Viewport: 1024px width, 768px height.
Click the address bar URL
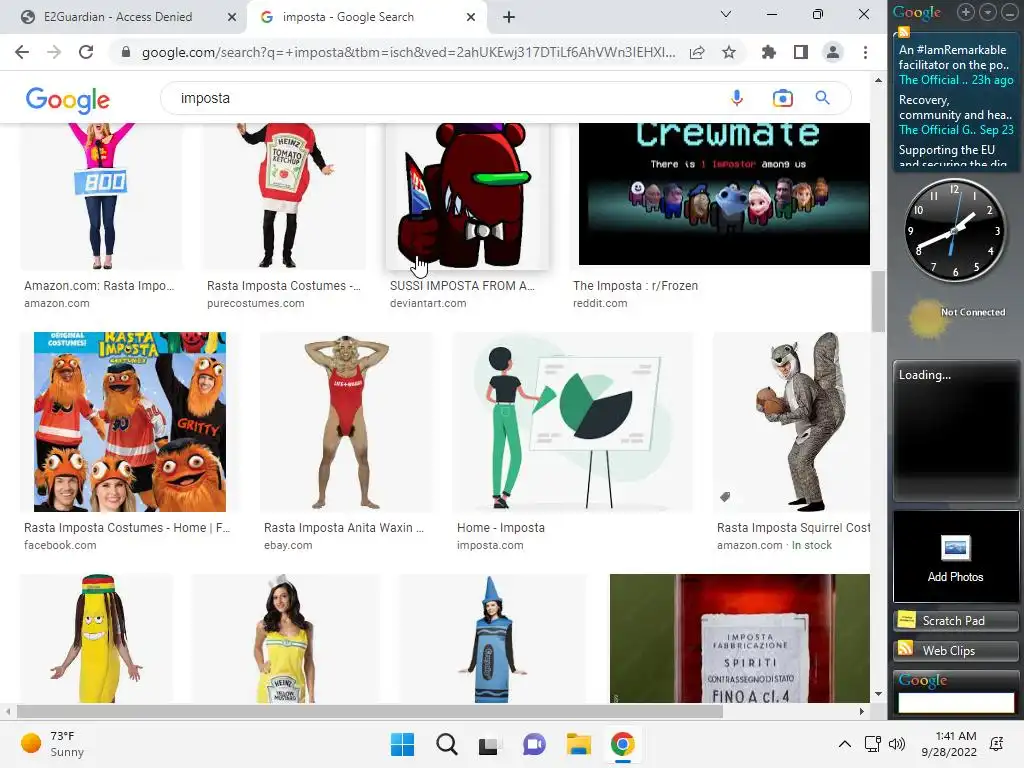click(x=408, y=52)
